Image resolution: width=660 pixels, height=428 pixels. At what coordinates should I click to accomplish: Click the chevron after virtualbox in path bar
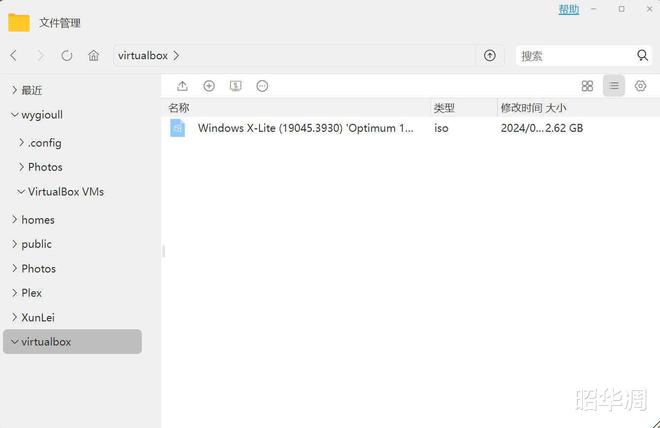[176, 56]
